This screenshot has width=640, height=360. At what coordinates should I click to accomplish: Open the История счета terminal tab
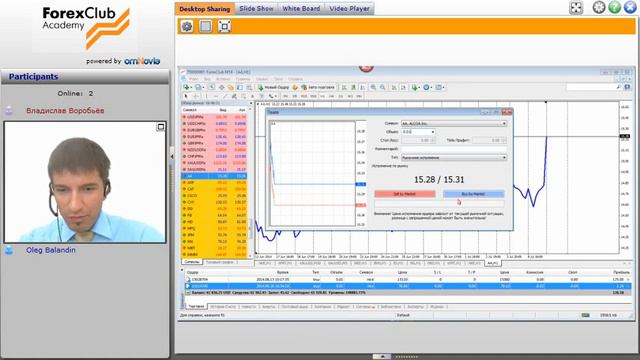[x=223, y=307]
